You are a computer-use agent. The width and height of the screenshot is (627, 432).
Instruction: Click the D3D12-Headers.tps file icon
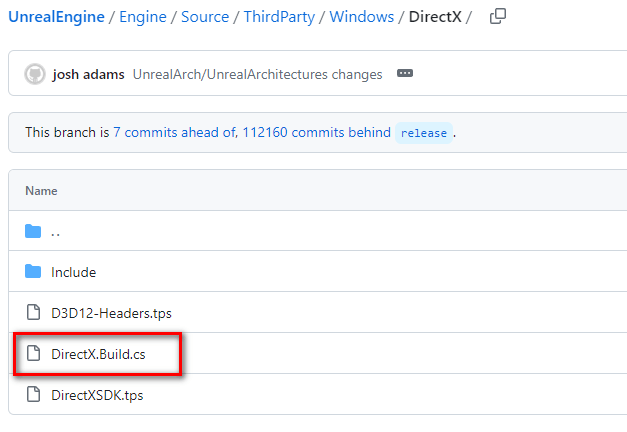click(33, 312)
